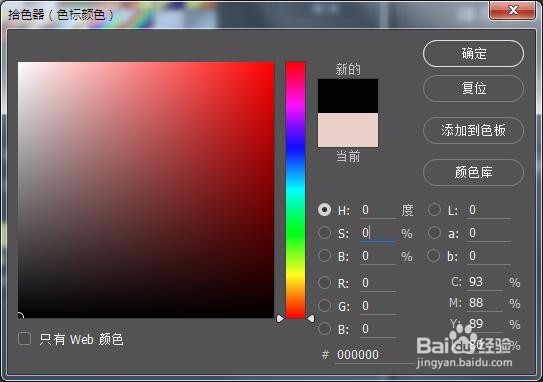
Task: Select the Lab b radio button
Action: [x=434, y=256]
